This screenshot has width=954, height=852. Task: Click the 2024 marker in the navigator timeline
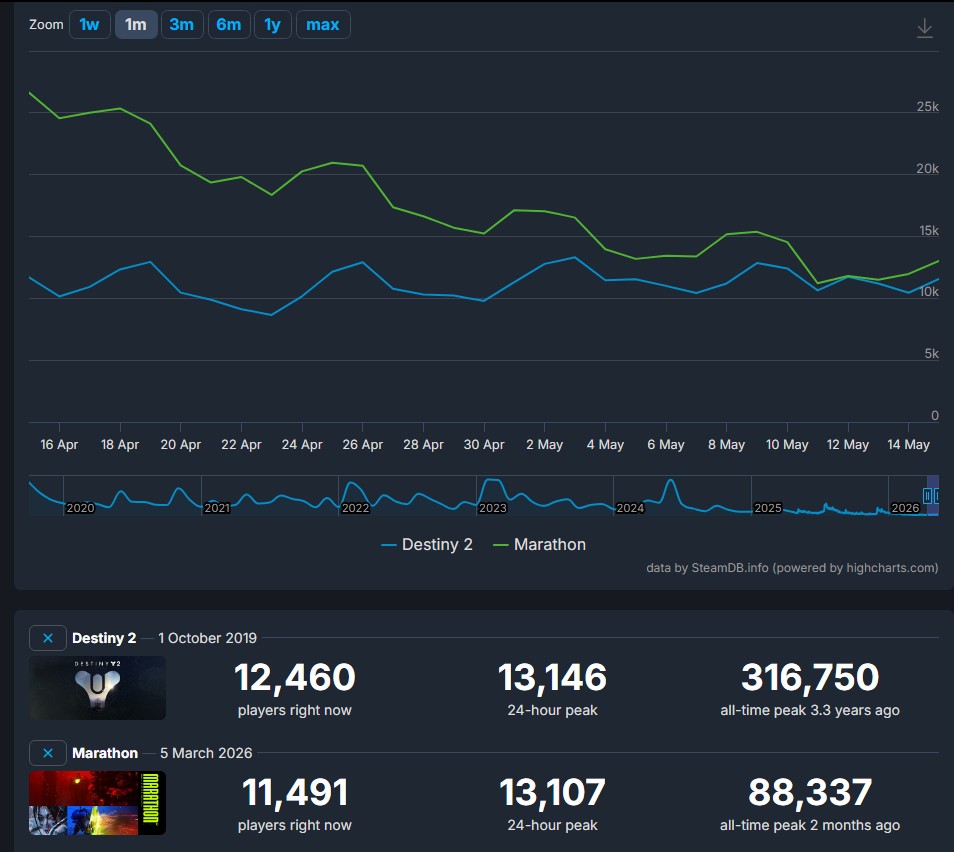pos(630,508)
